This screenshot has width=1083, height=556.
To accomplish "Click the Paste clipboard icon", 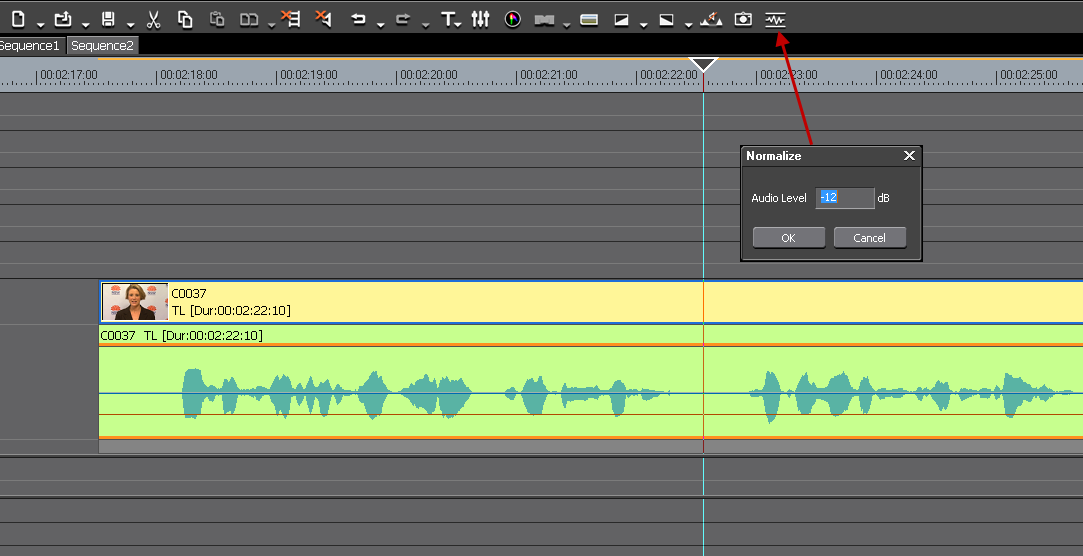I will pyautogui.click(x=217, y=19).
